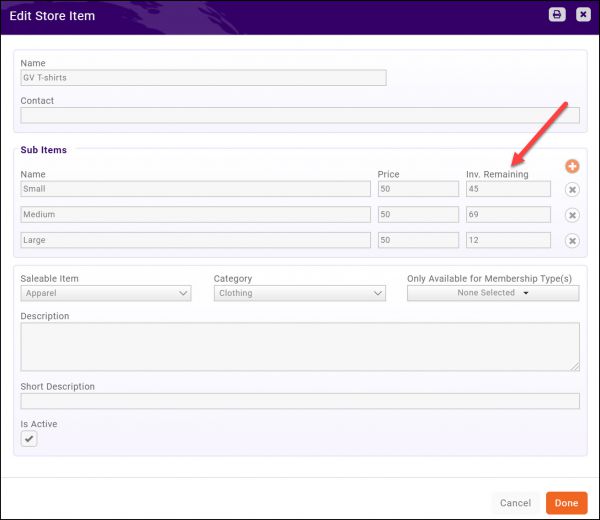Click the print icon in the title bar
Viewport: 600px width, 520px height.
[557, 15]
